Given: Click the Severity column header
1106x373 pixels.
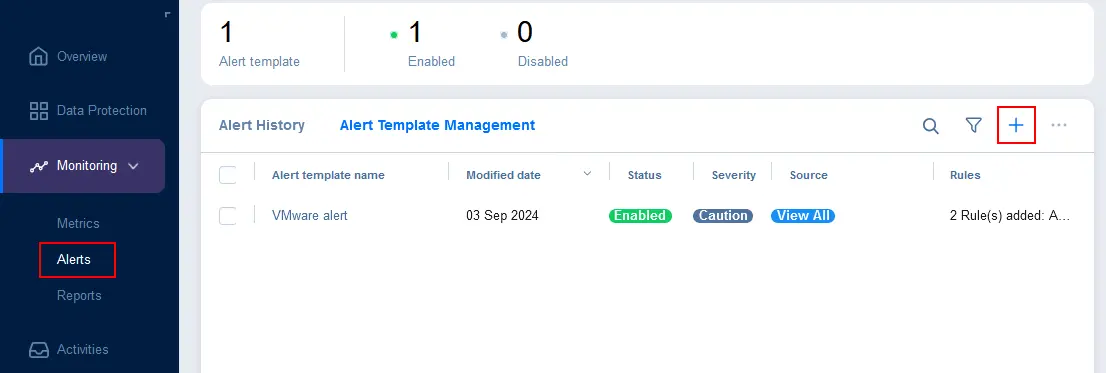Looking at the screenshot, I should (x=734, y=175).
